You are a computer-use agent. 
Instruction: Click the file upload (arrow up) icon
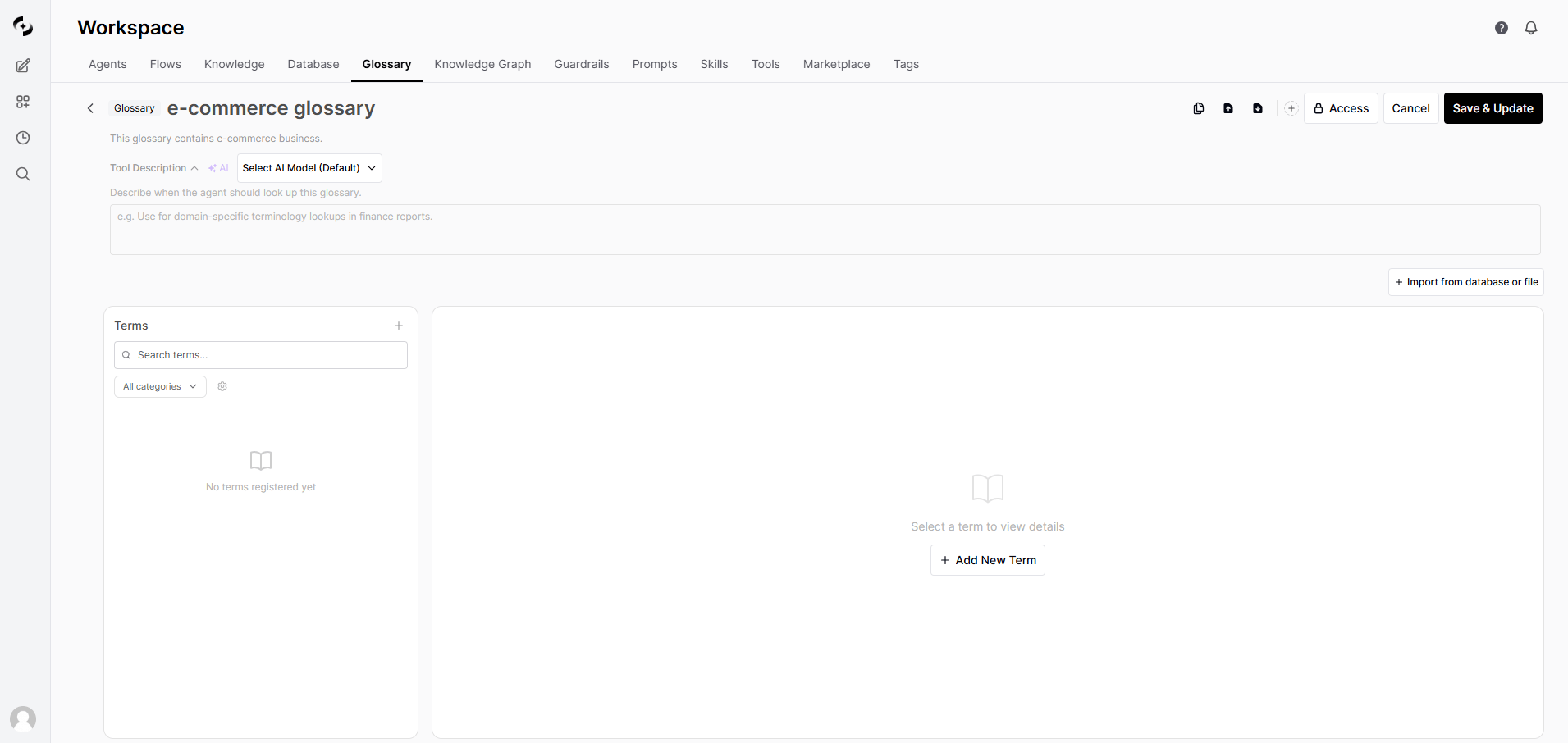1228,108
